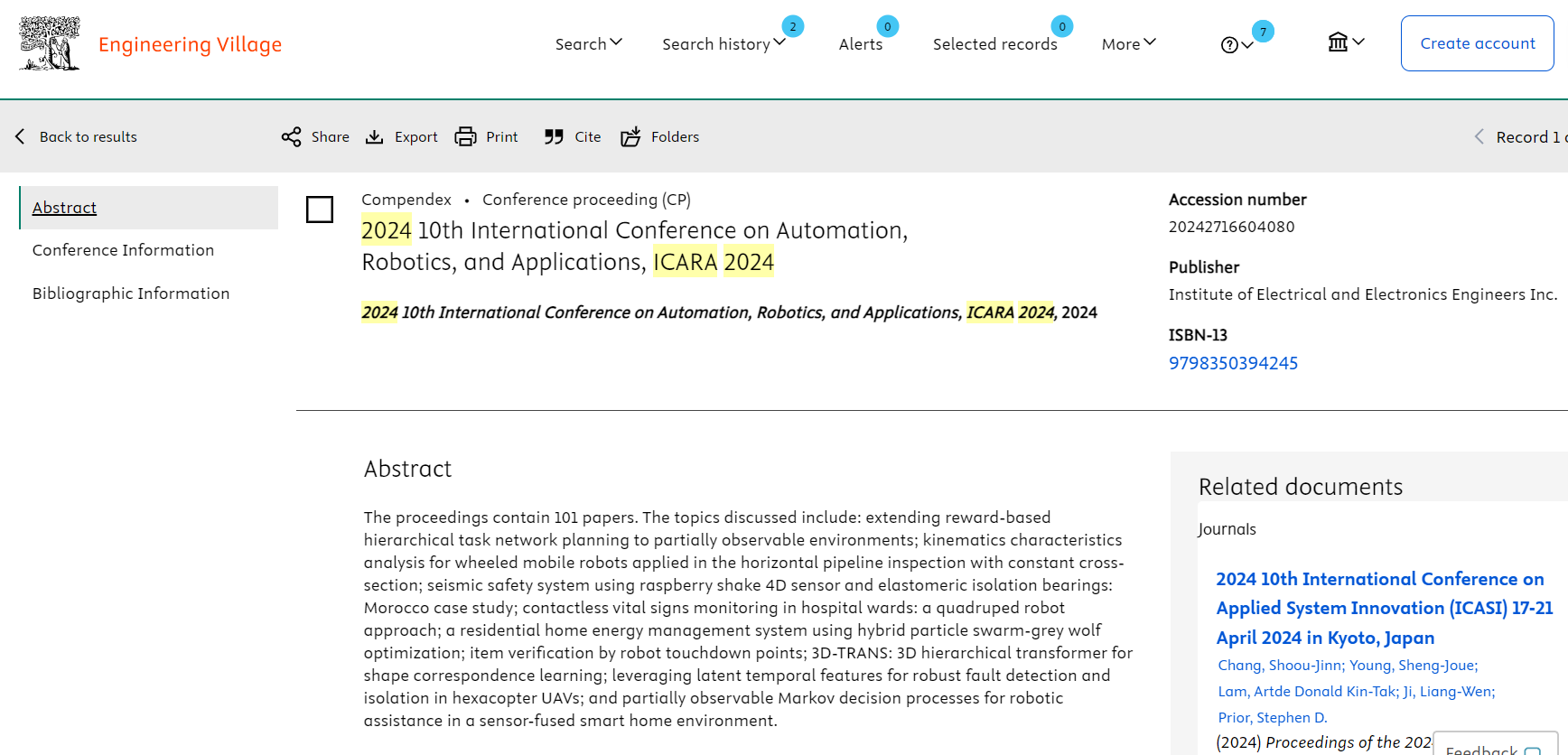The image size is (1568, 755).
Task: Click the Export label in toolbar
Action: (416, 137)
